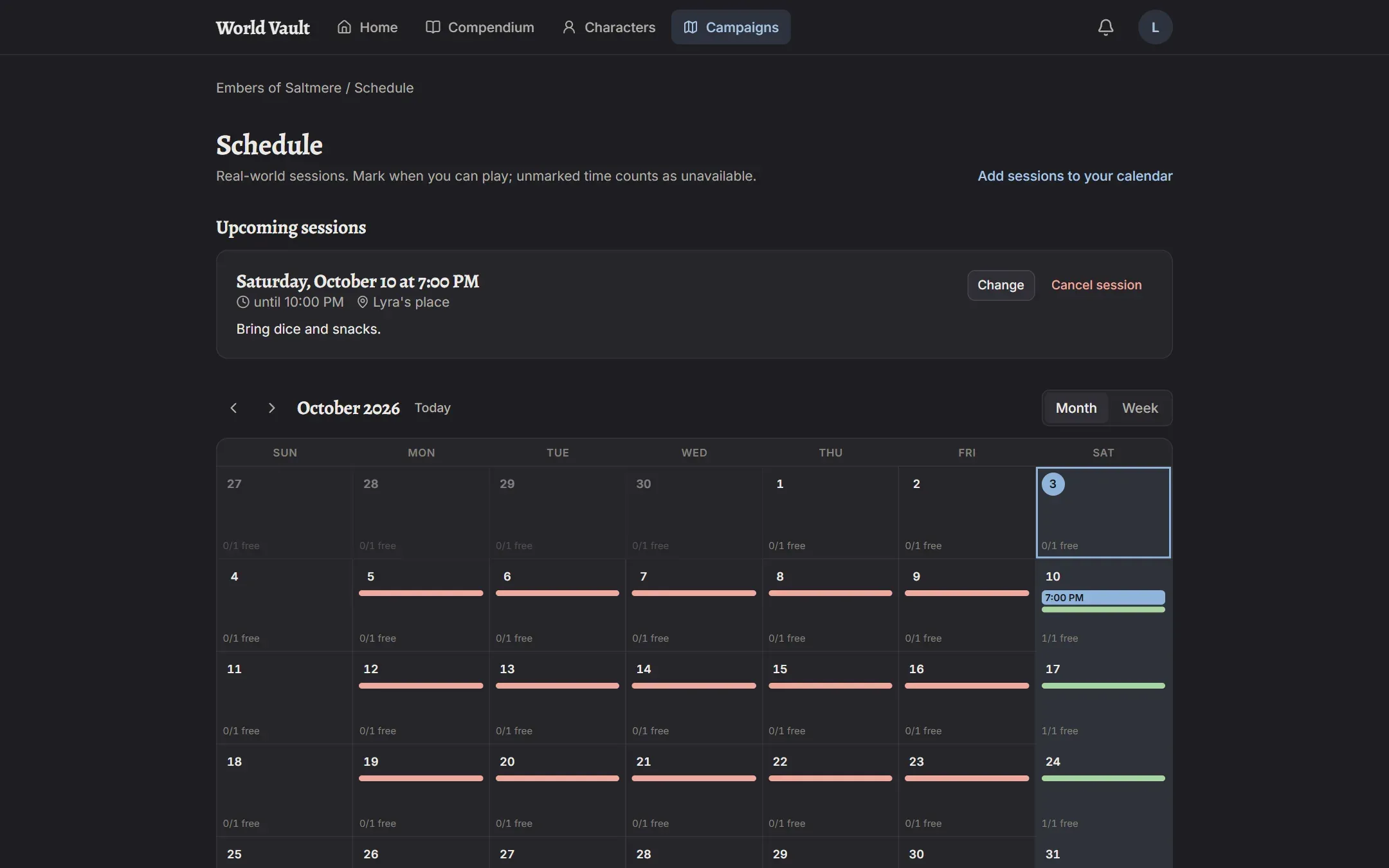Open the Campaigns nav item
The width and height of the screenshot is (1389, 868).
(x=731, y=27)
